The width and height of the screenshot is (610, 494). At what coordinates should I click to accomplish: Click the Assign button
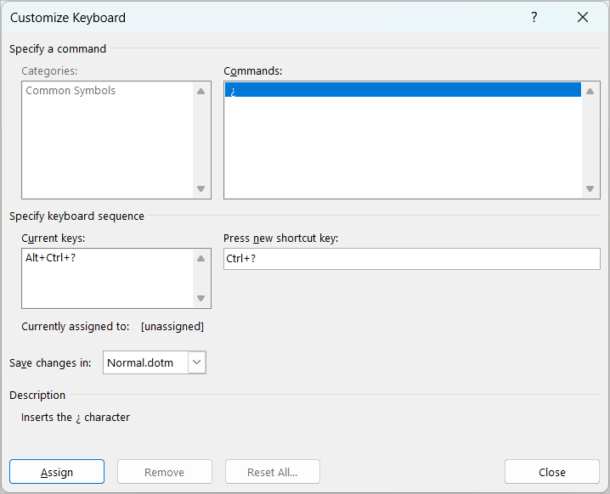coord(56,472)
